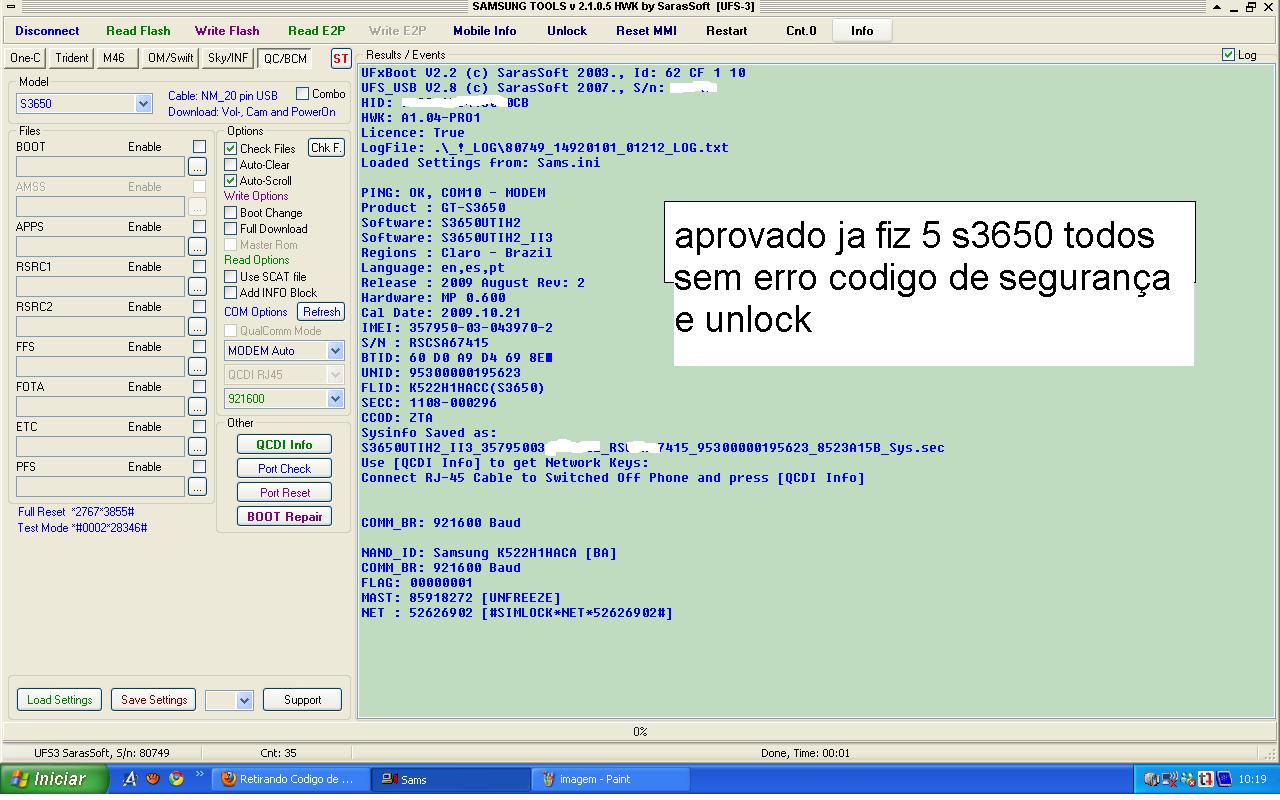1280x800 pixels.
Task: Click the Port Reset button
Action: (x=284, y=493)
